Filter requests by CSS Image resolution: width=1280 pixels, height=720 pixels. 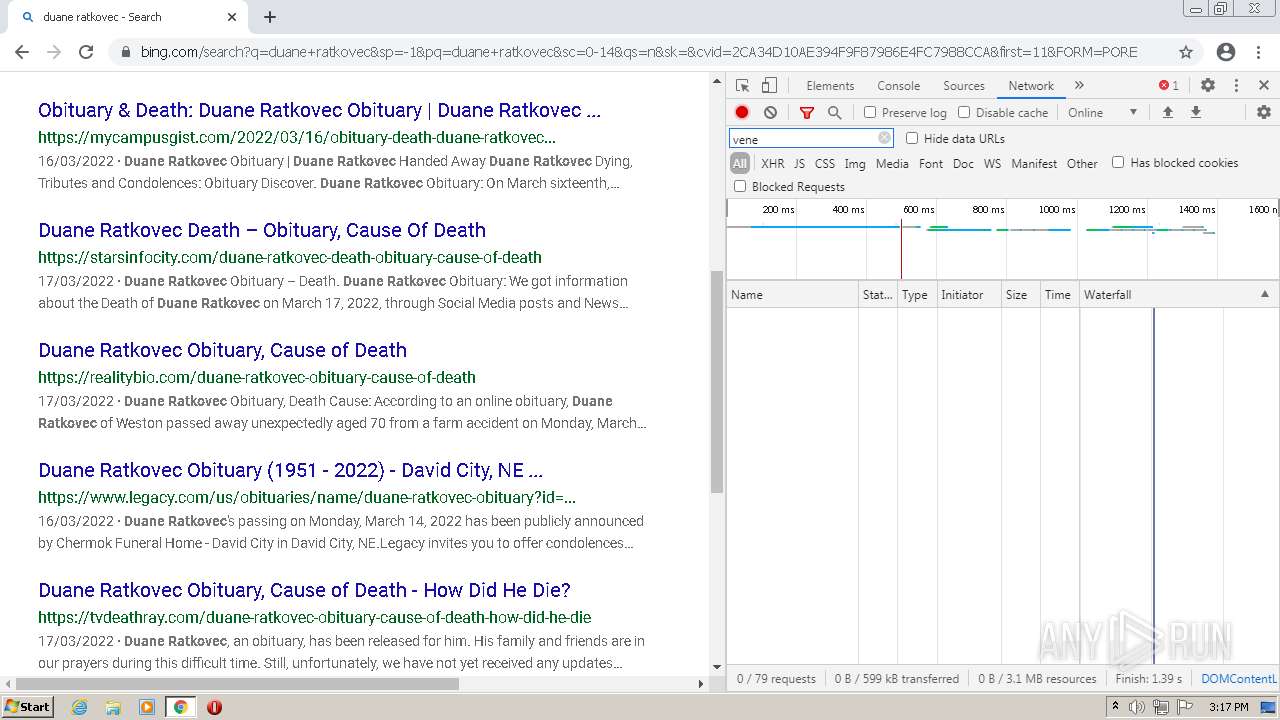(x=825, y=164)
